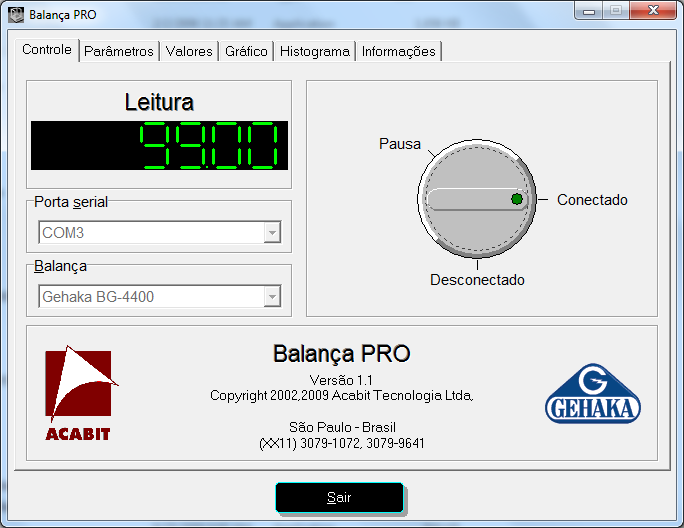Viewport: 684px width, 528px height.
Task: Click the green indicator on knob handle
Action: [517, 199]
